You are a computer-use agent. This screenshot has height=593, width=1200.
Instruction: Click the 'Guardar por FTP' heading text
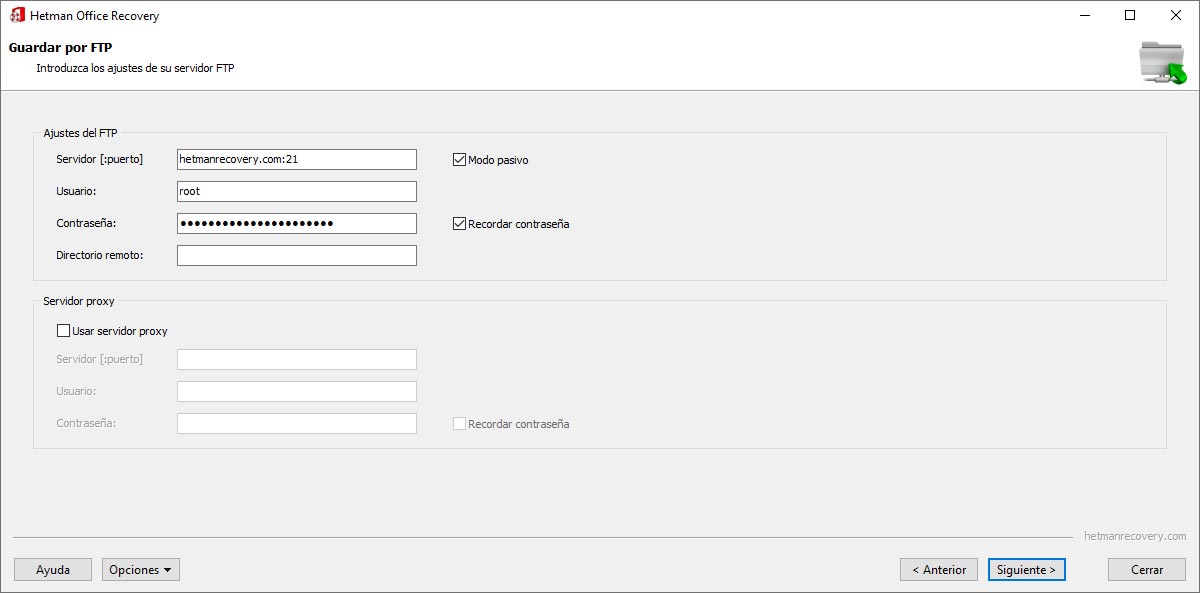[x=60, y=48]
